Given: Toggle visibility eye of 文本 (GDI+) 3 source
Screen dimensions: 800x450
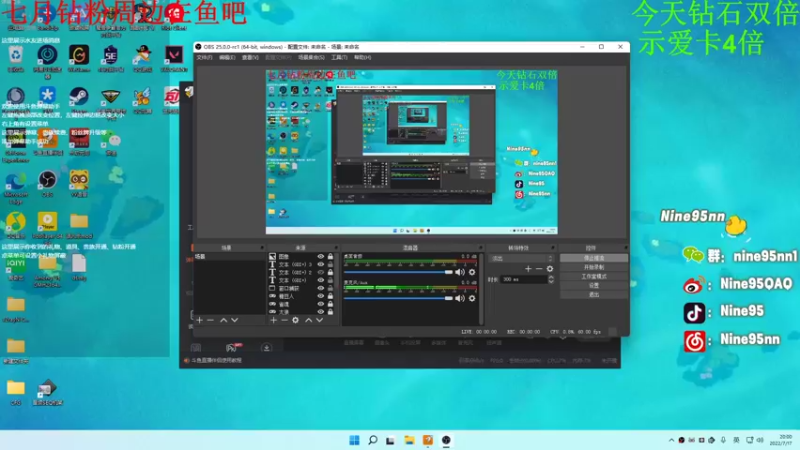Looking at the screenshot, I should pos(320,265).
